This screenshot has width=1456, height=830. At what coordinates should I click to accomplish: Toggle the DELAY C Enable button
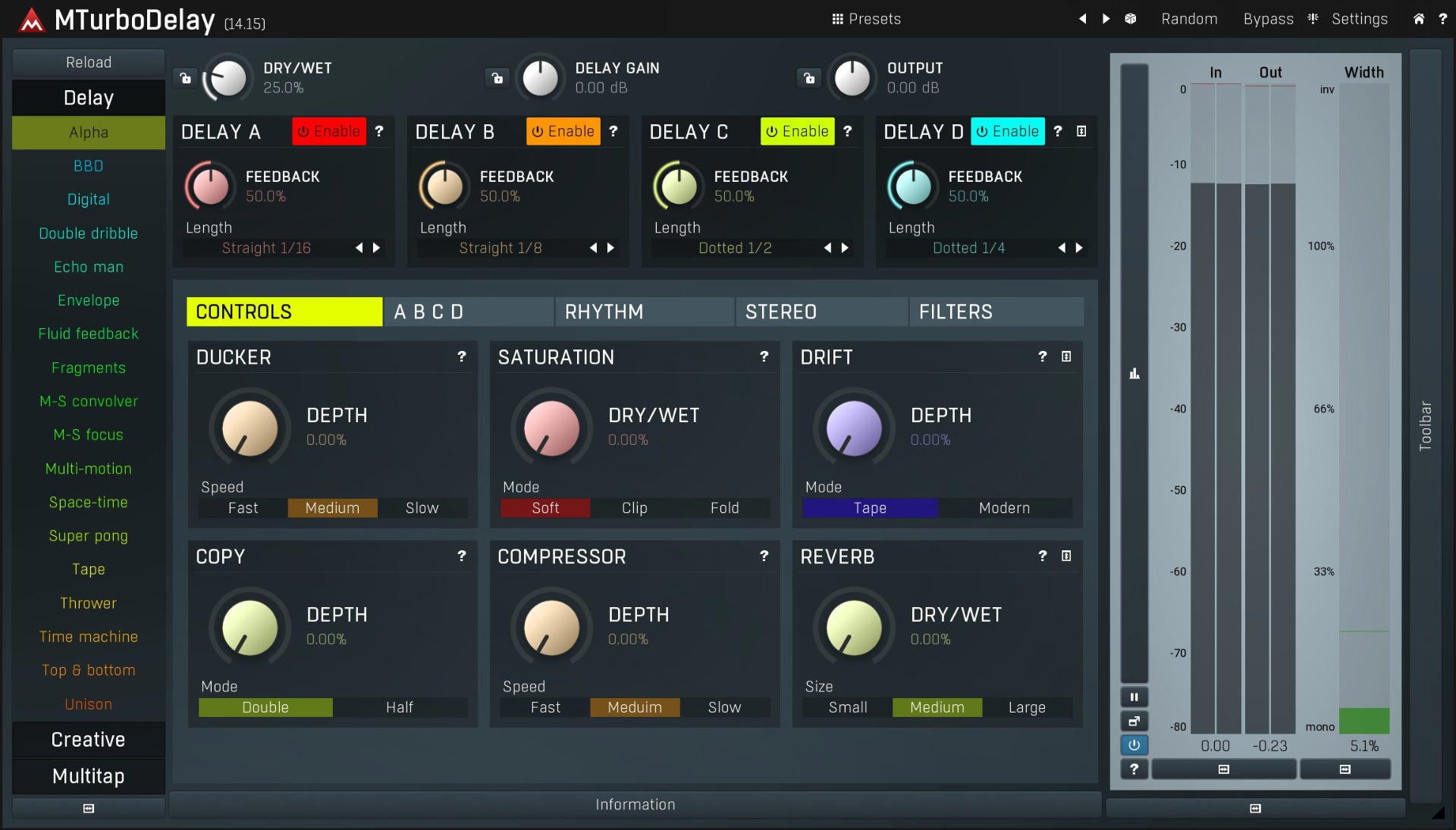(798, 131)
